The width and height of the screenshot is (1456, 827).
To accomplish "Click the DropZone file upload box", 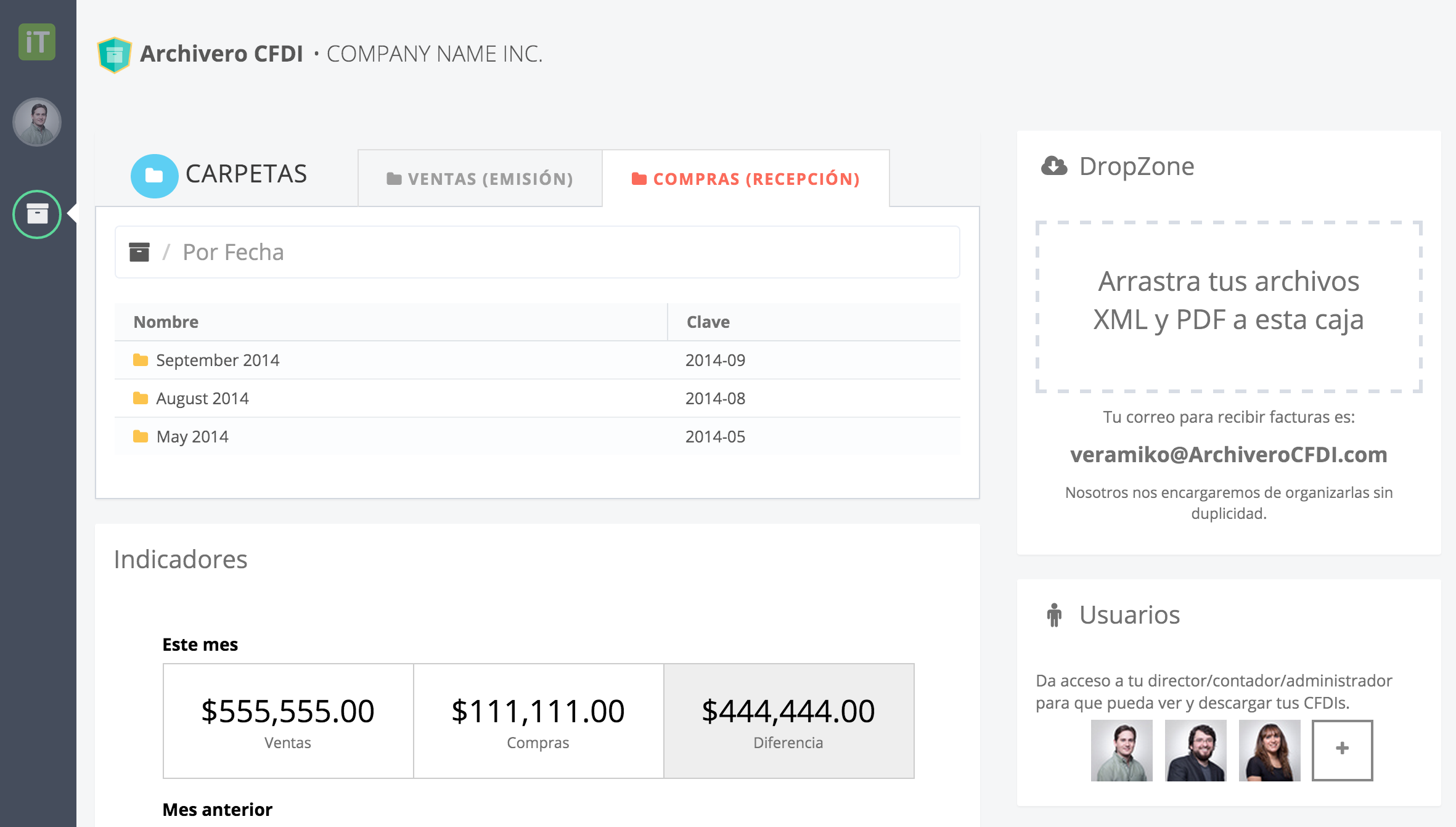I will (1229, 306).
